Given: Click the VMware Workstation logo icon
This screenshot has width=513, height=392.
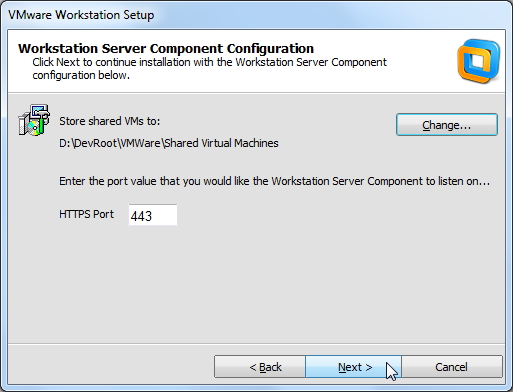Looking at the screenshot, I should (x=479, y=61).
